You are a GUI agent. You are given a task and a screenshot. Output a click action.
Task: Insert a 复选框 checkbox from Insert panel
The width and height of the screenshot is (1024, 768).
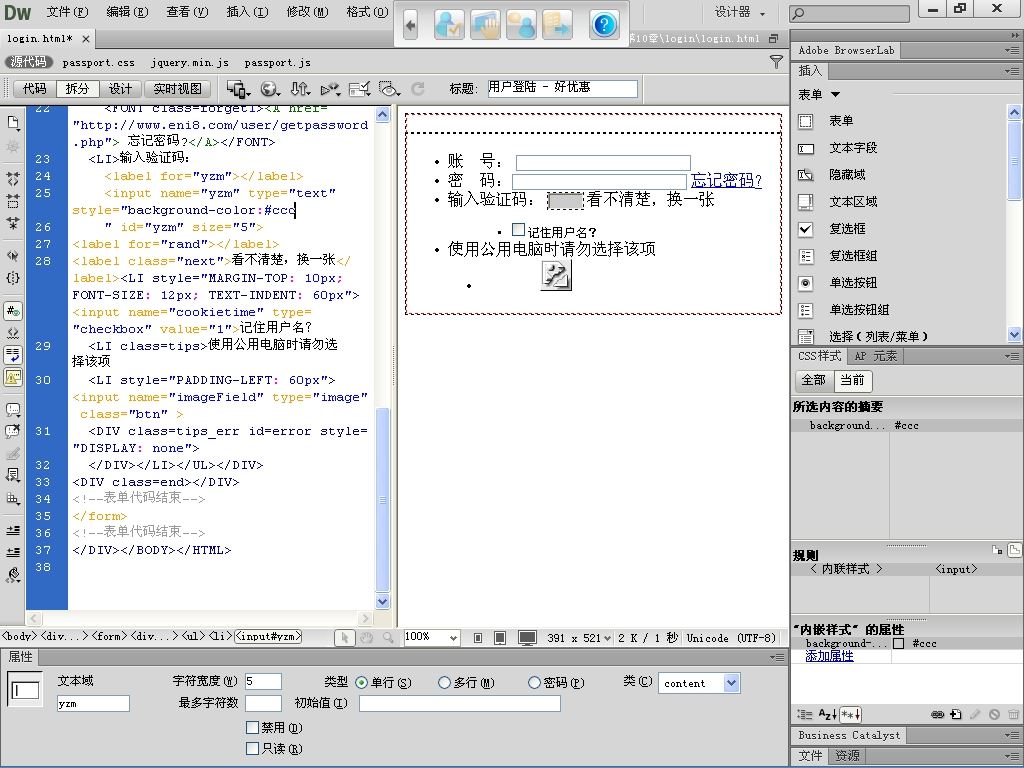pos(847,229)
